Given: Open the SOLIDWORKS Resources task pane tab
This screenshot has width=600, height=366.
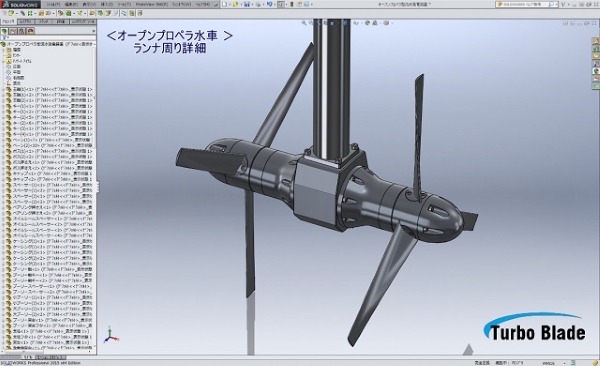Looking at the screenshot, I should 596,41.
